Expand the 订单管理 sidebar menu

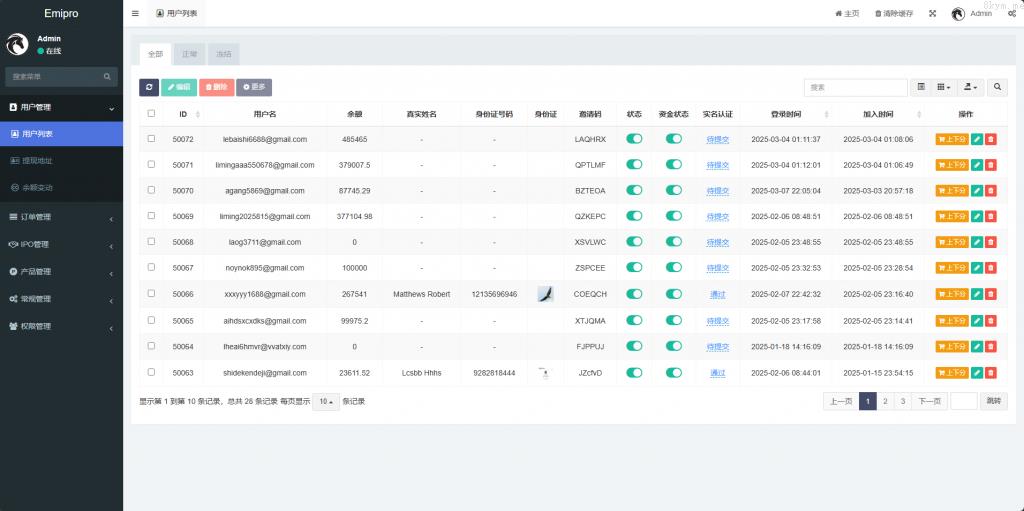[60, 216]
